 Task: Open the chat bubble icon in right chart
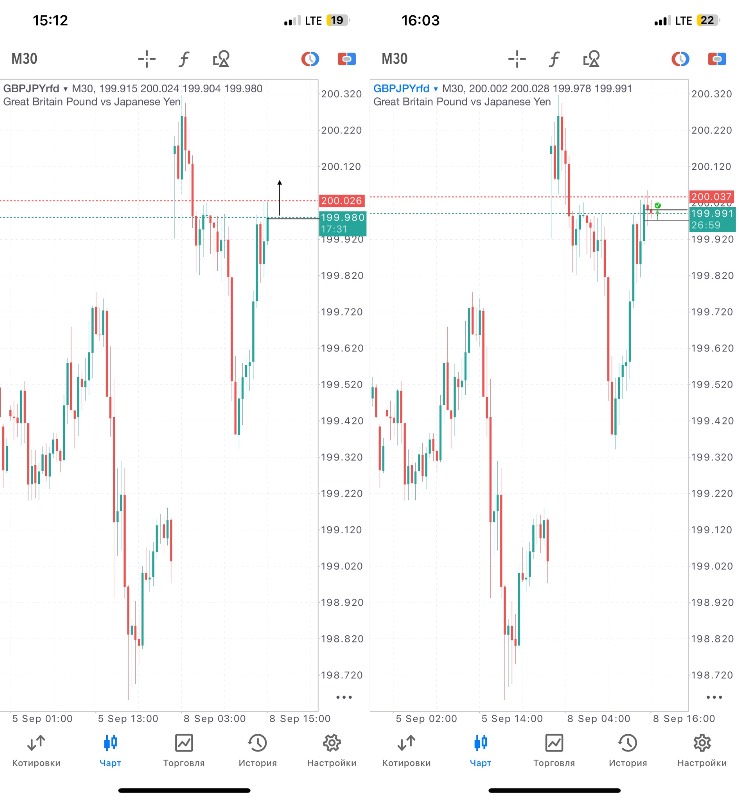717,59
